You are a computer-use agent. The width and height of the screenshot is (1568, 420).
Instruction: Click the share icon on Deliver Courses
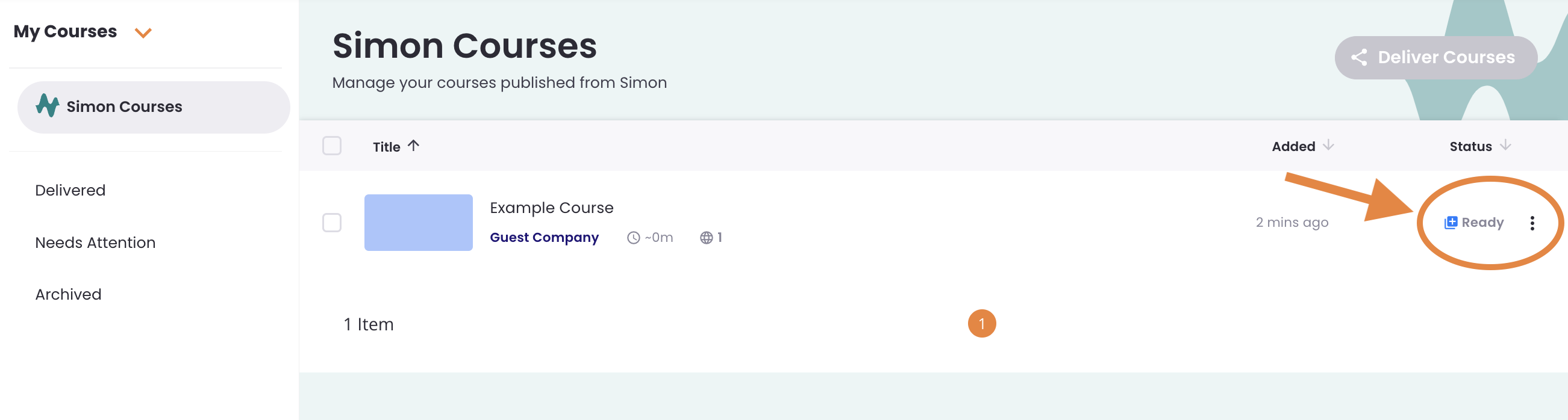tap(1359, 57)
